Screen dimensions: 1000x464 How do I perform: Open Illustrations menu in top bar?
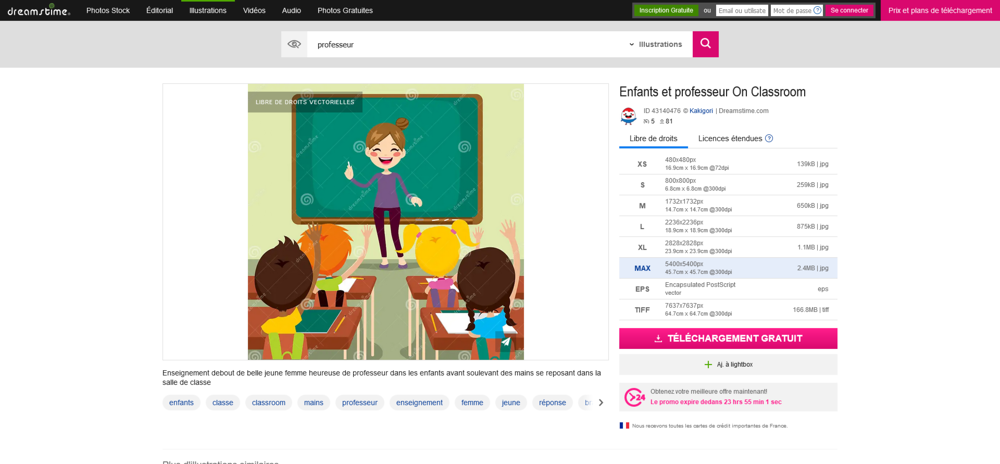(208, 10)
